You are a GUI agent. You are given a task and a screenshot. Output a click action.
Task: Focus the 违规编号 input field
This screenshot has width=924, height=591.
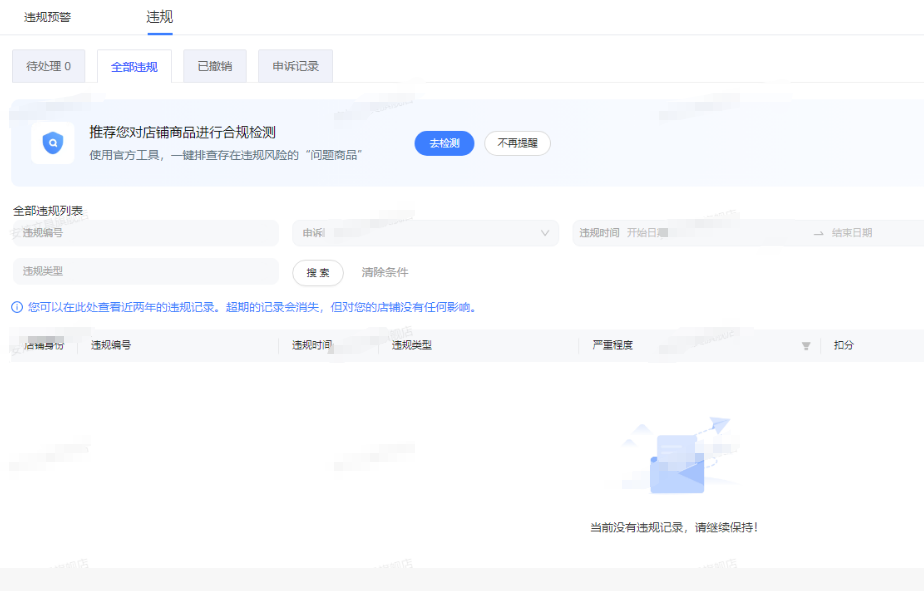coord(145,233)
